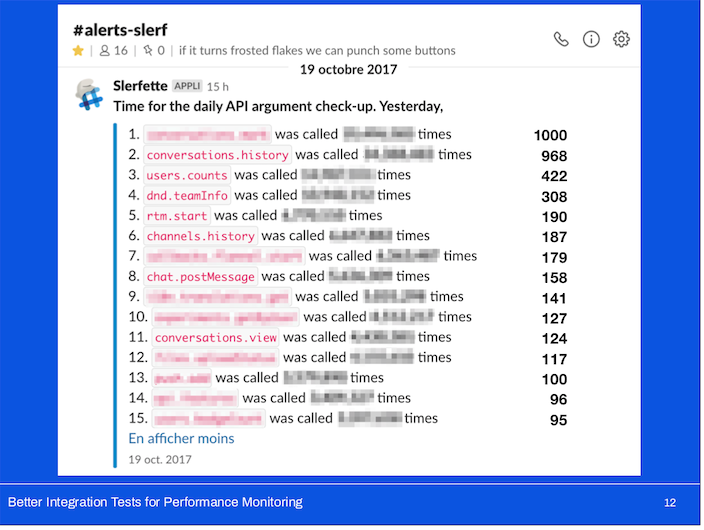
Task: Click the value 100
Action: click(554, 380)
